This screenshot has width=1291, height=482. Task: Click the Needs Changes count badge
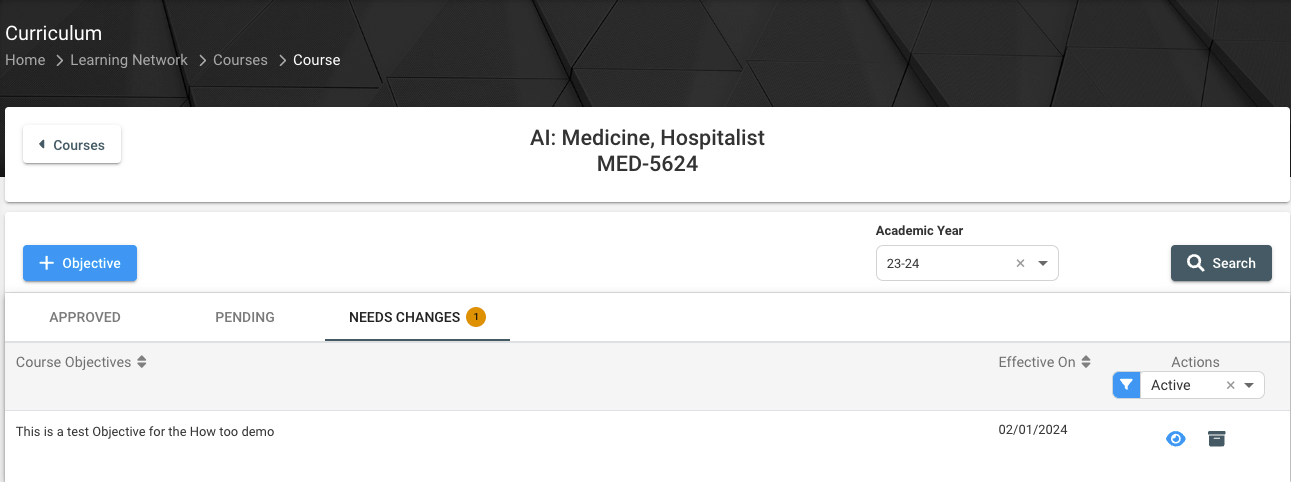(x=476, y=317)
